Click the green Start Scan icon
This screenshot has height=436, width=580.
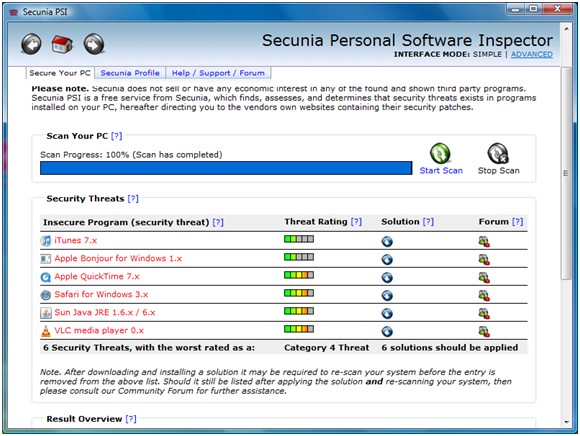pos(440,153)
